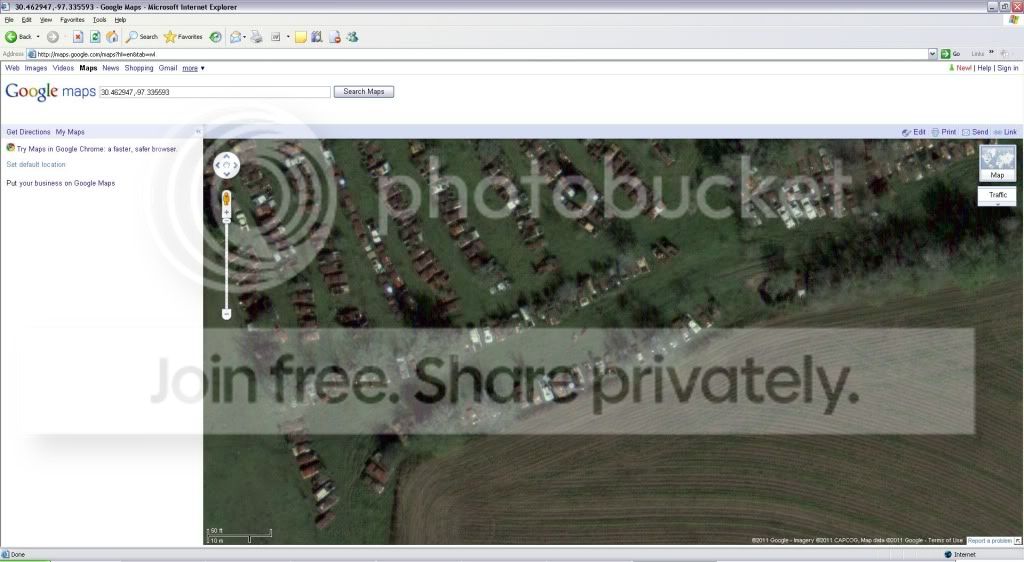Click Put your business on Google Maps
This screenshot has height=562, width=1024.
pyautogui.click(x=61, y=183)
